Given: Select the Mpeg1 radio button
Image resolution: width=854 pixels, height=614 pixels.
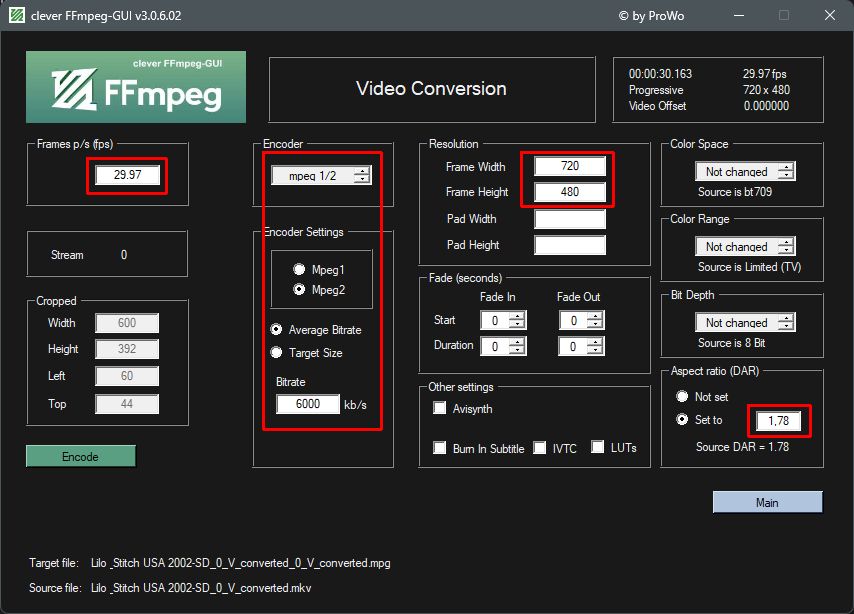Looking at the screenshot, I should coord(299,269).
